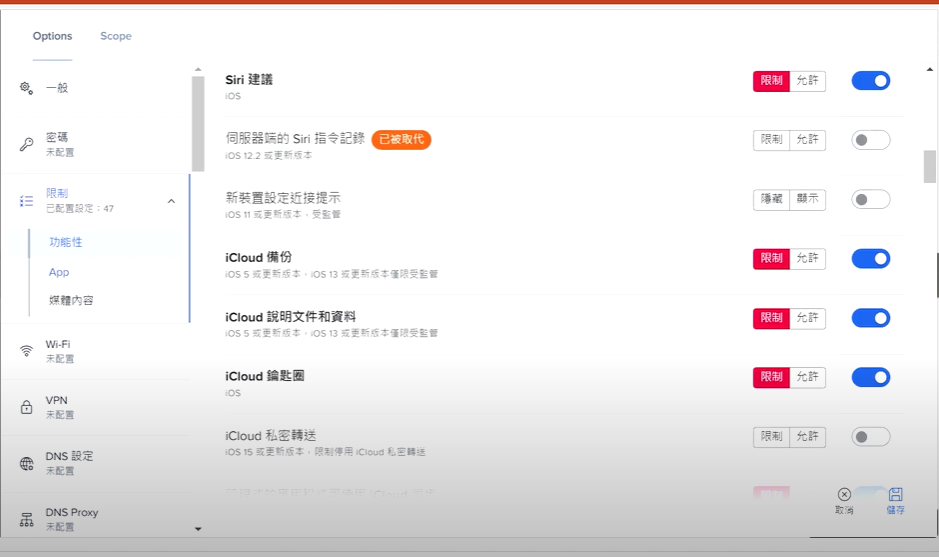Click the 已配置設定：47 text
Screen dimensions: 939x557
pyautogui.click(x=80, y=208)
